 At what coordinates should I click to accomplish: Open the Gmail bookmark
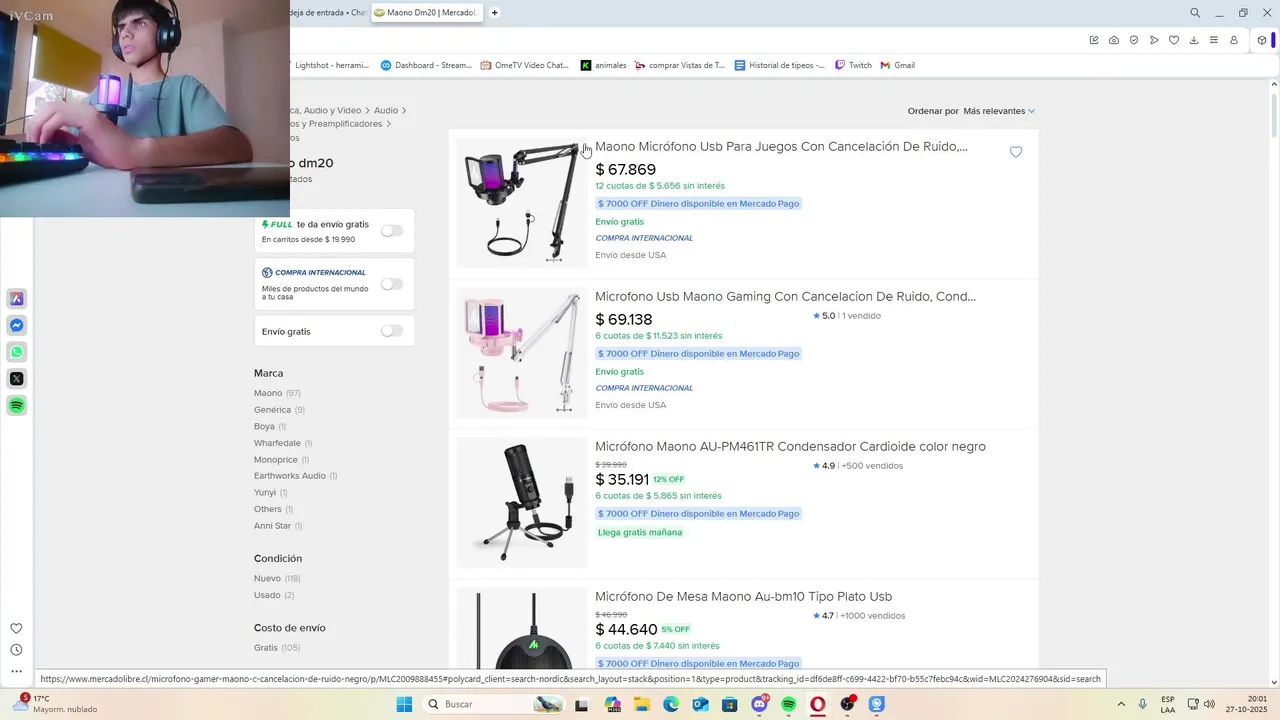pos(898,65)
